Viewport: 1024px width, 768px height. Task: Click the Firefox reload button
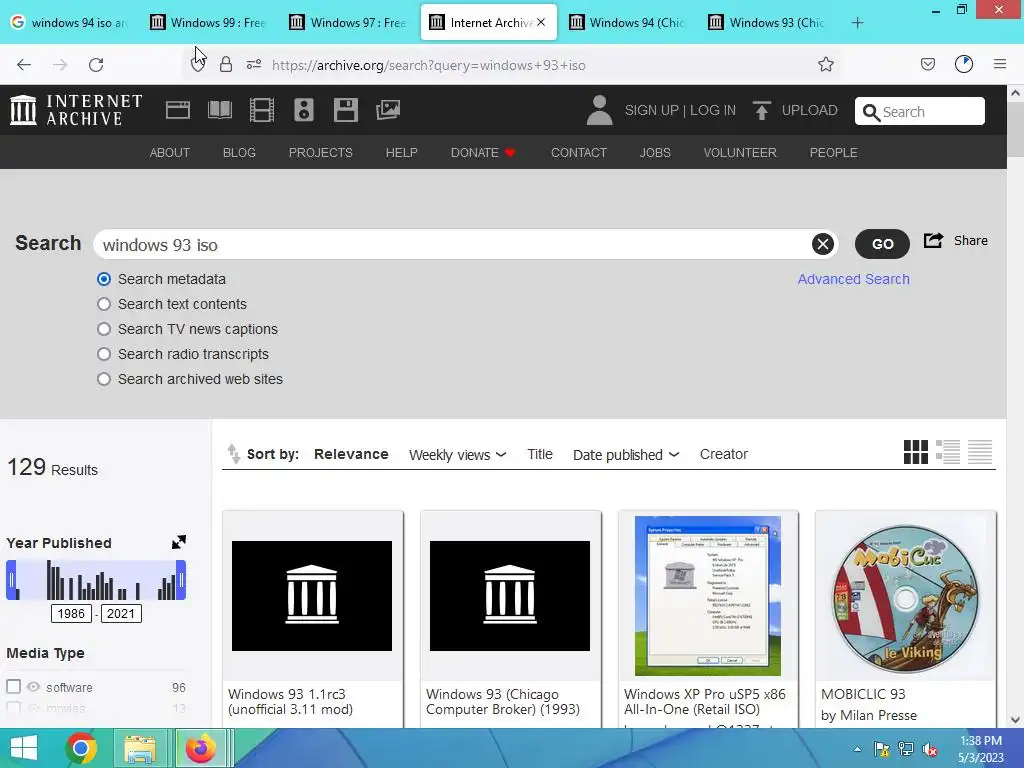96,65
